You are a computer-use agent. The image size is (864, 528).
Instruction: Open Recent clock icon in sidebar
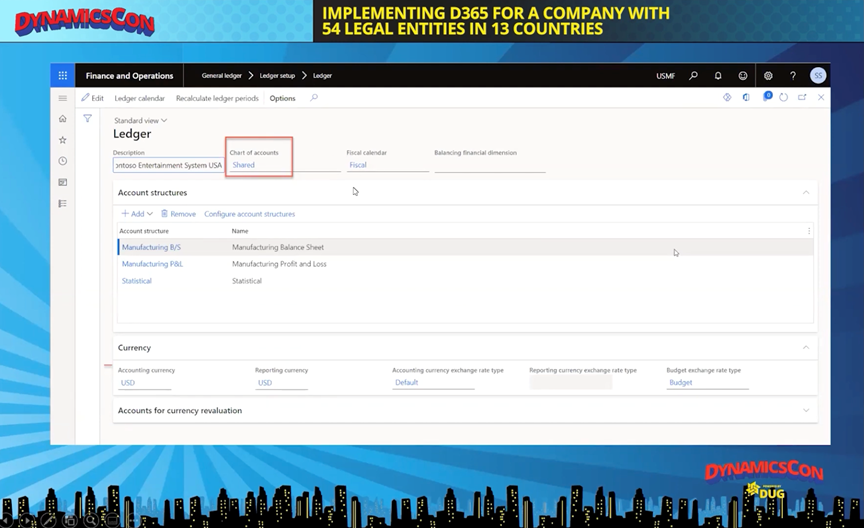[62, 161]
